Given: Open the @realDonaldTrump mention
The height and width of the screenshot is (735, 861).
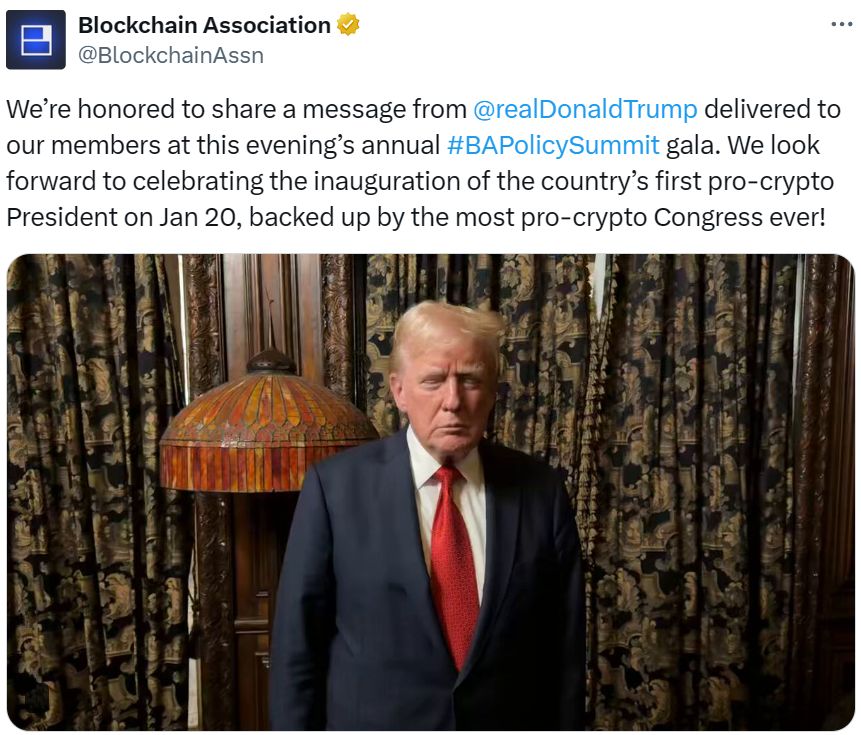Looking at the screenshot, I should tap(585, 108).
